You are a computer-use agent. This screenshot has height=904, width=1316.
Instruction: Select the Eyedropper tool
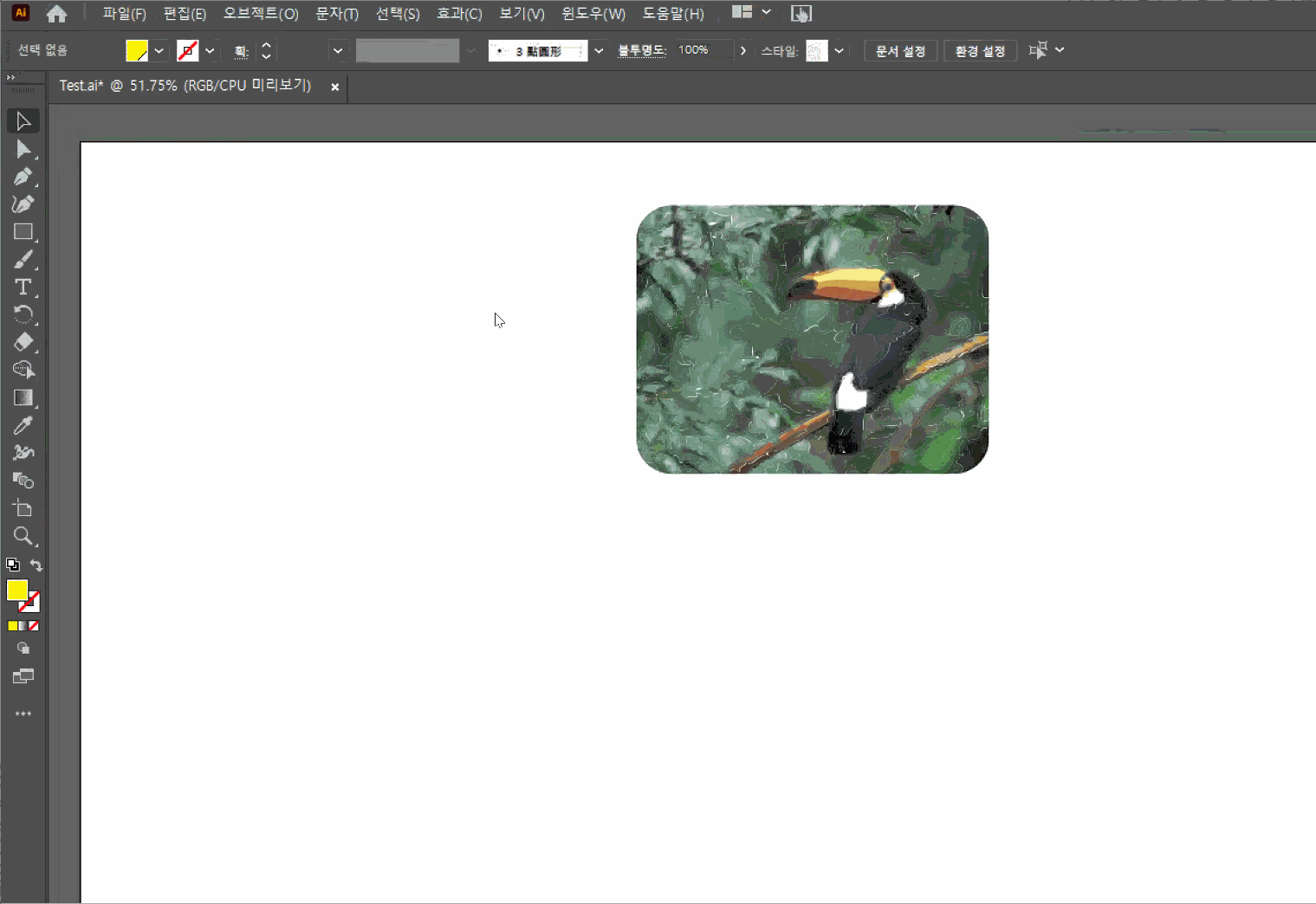point(23,425)
